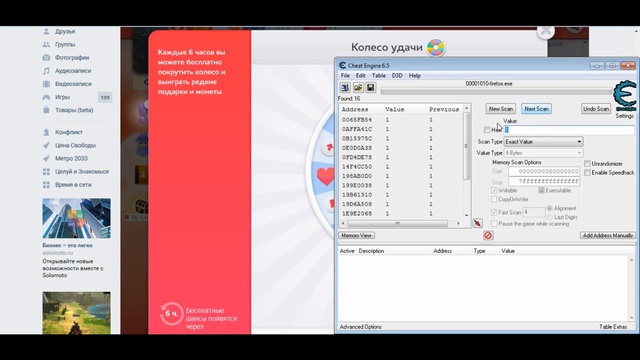Viewport: 640px width, 360px height.
Task: Click Add Address Manually button
Action: click(x=608, y=236)
